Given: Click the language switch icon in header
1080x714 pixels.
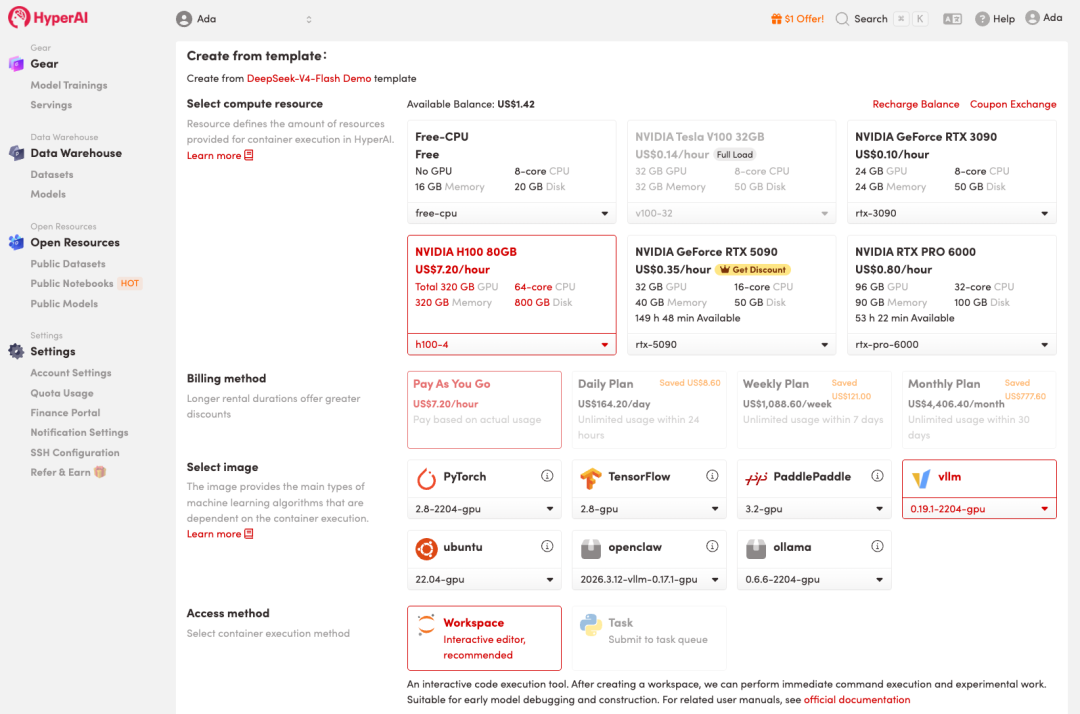Looking at the screenshot, I should click(952, 19).
